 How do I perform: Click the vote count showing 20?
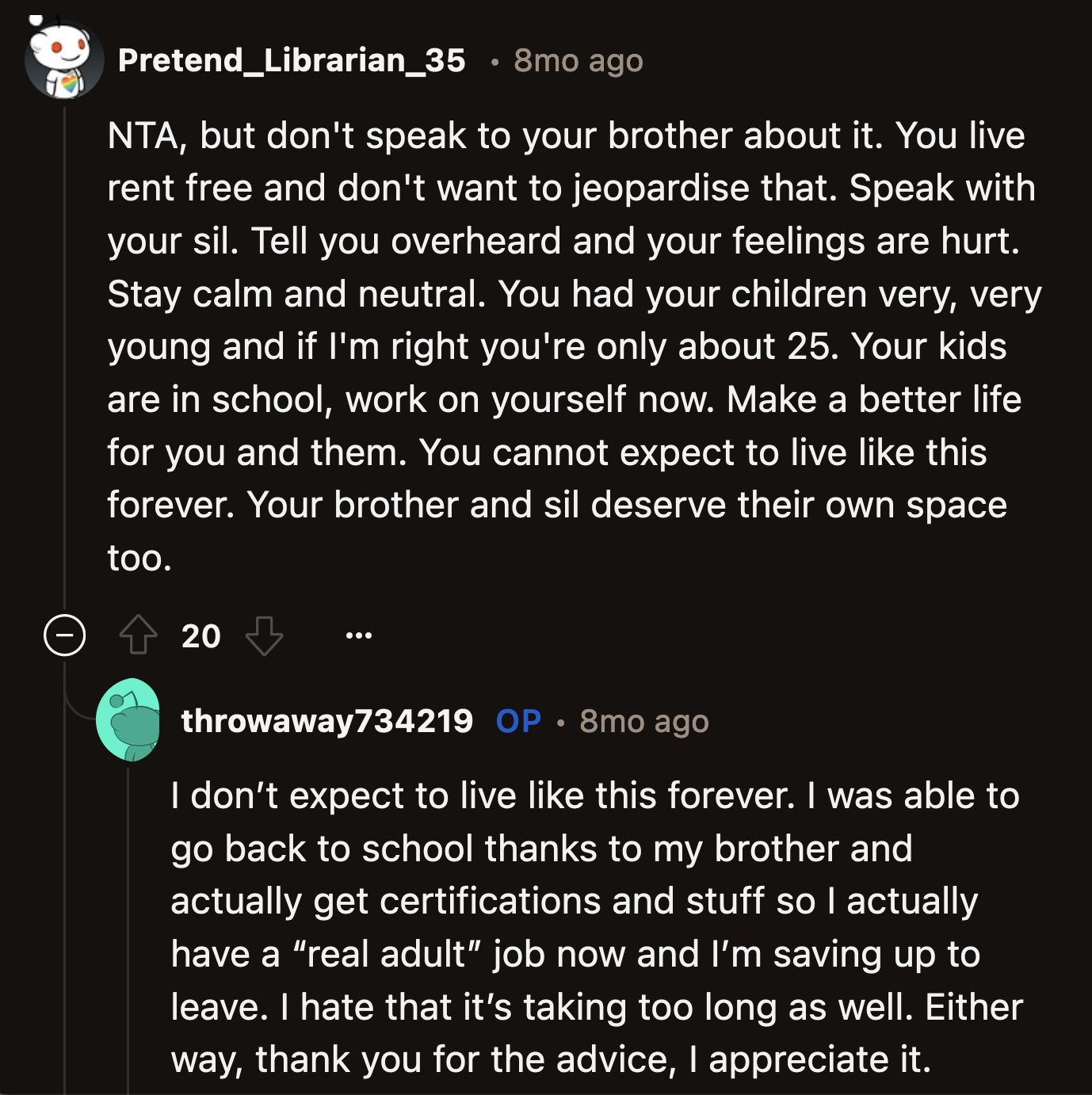click(x=201, y=635)
